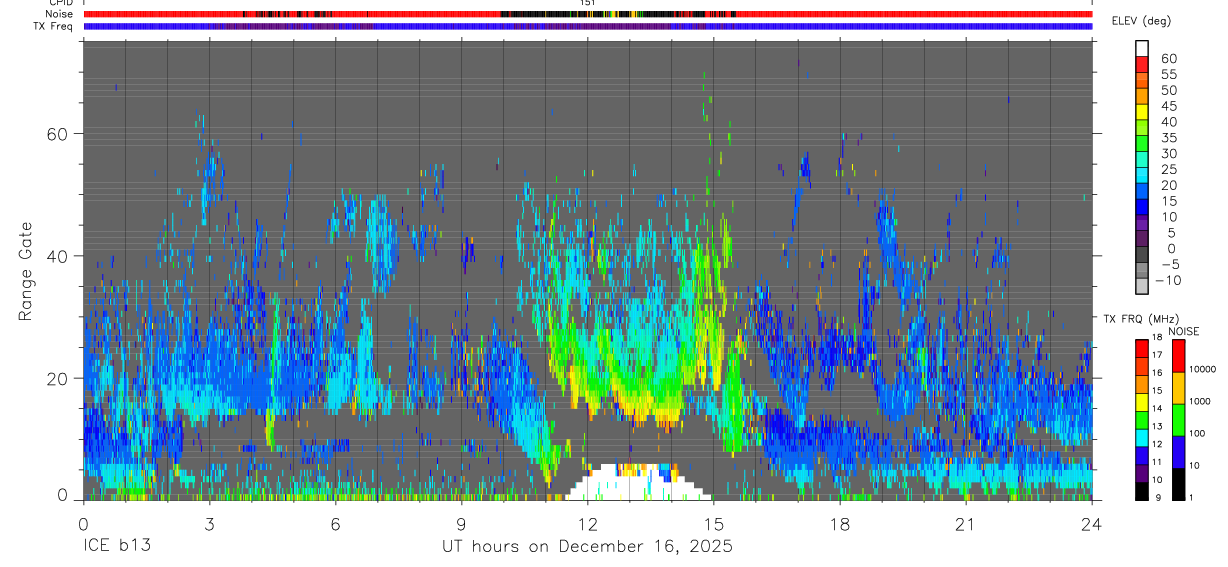Click the '21' hour label on the time axis
Screen dimensions: 1228x567
click(965, 524)
